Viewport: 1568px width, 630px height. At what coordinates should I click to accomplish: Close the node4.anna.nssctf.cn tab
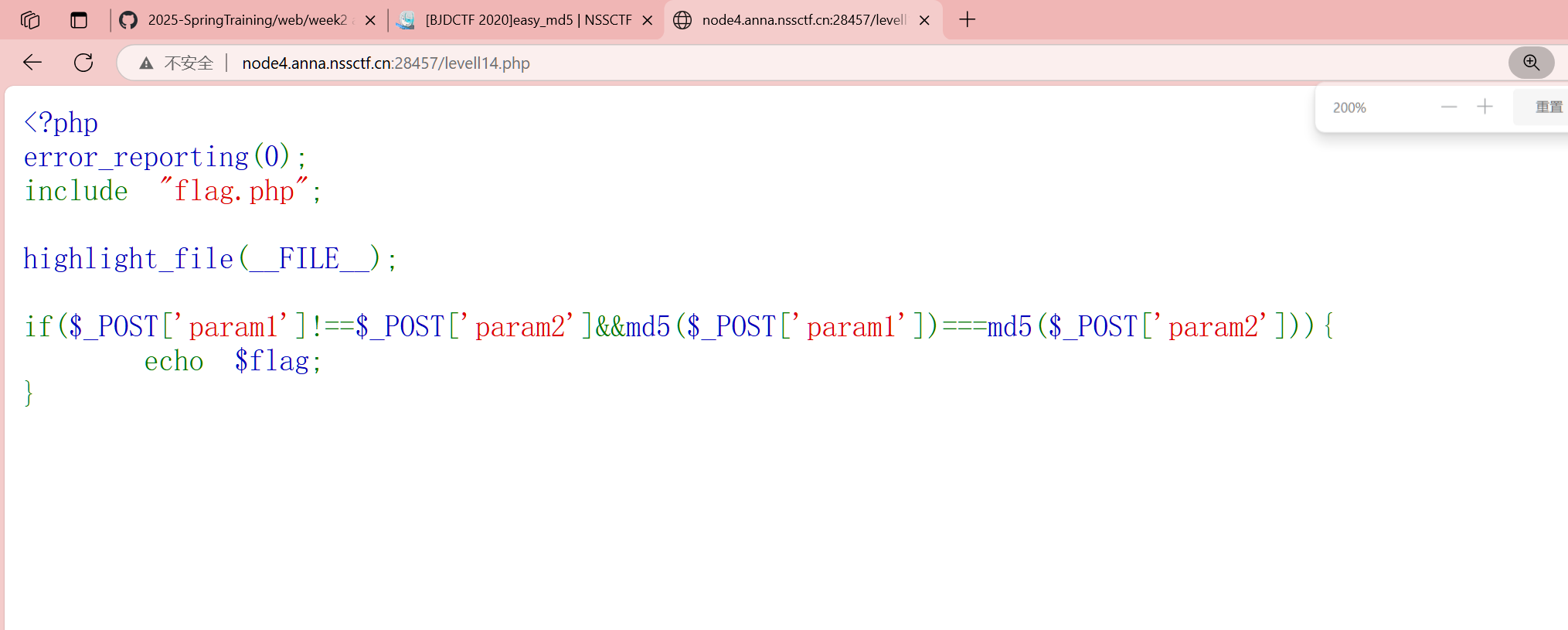point(924,21)
